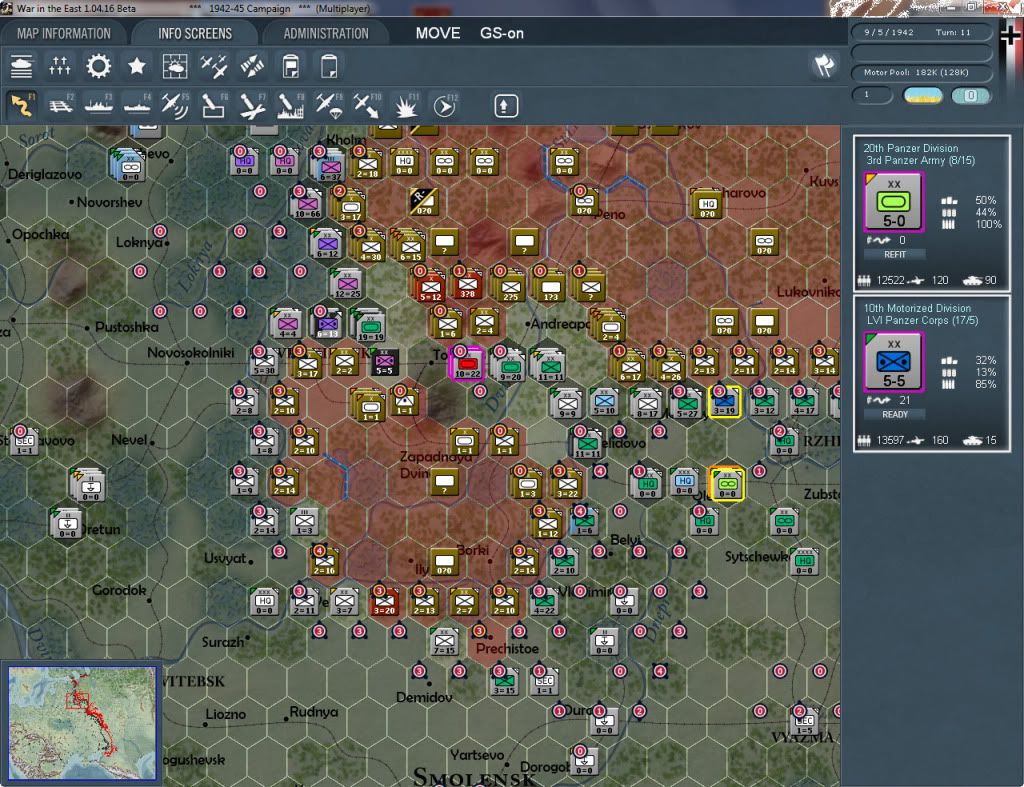This screenshot has width=1024, height=787.
Task: Open the 10th Motorized Division name link
Action: 917,308
